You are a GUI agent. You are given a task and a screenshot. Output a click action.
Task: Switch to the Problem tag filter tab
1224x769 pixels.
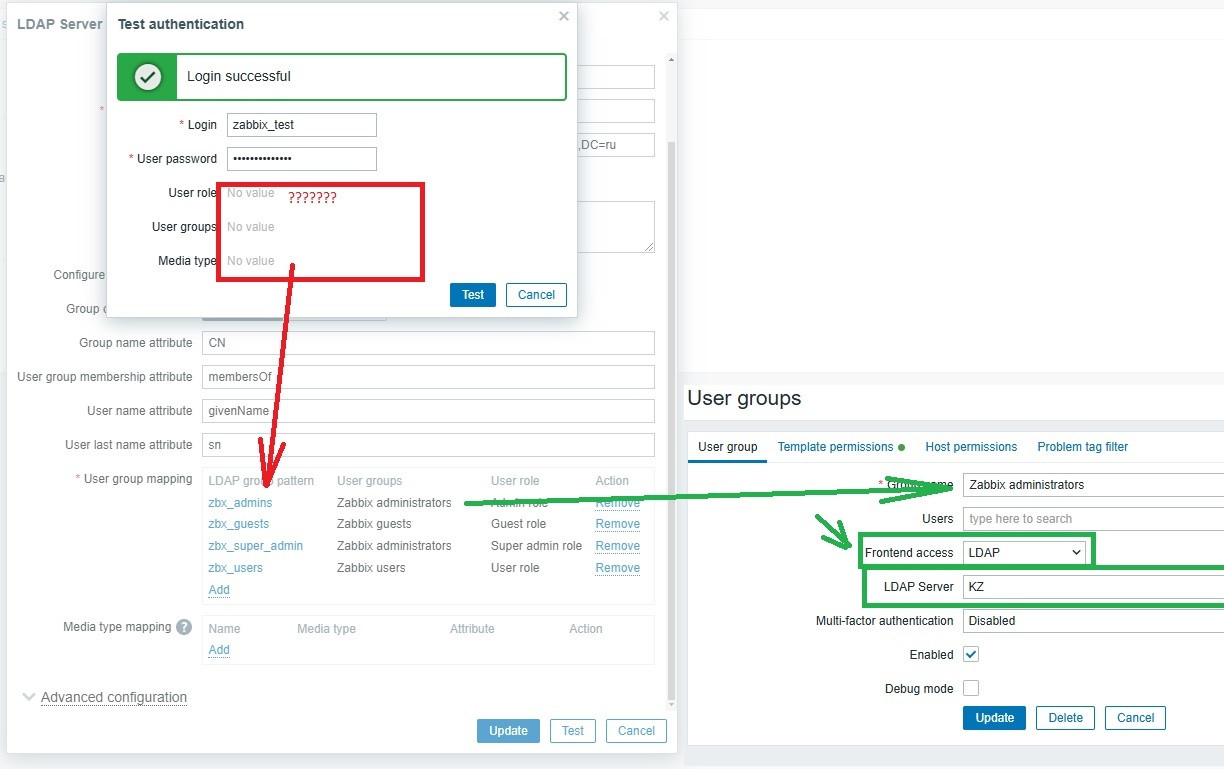tap(1082, 447)
